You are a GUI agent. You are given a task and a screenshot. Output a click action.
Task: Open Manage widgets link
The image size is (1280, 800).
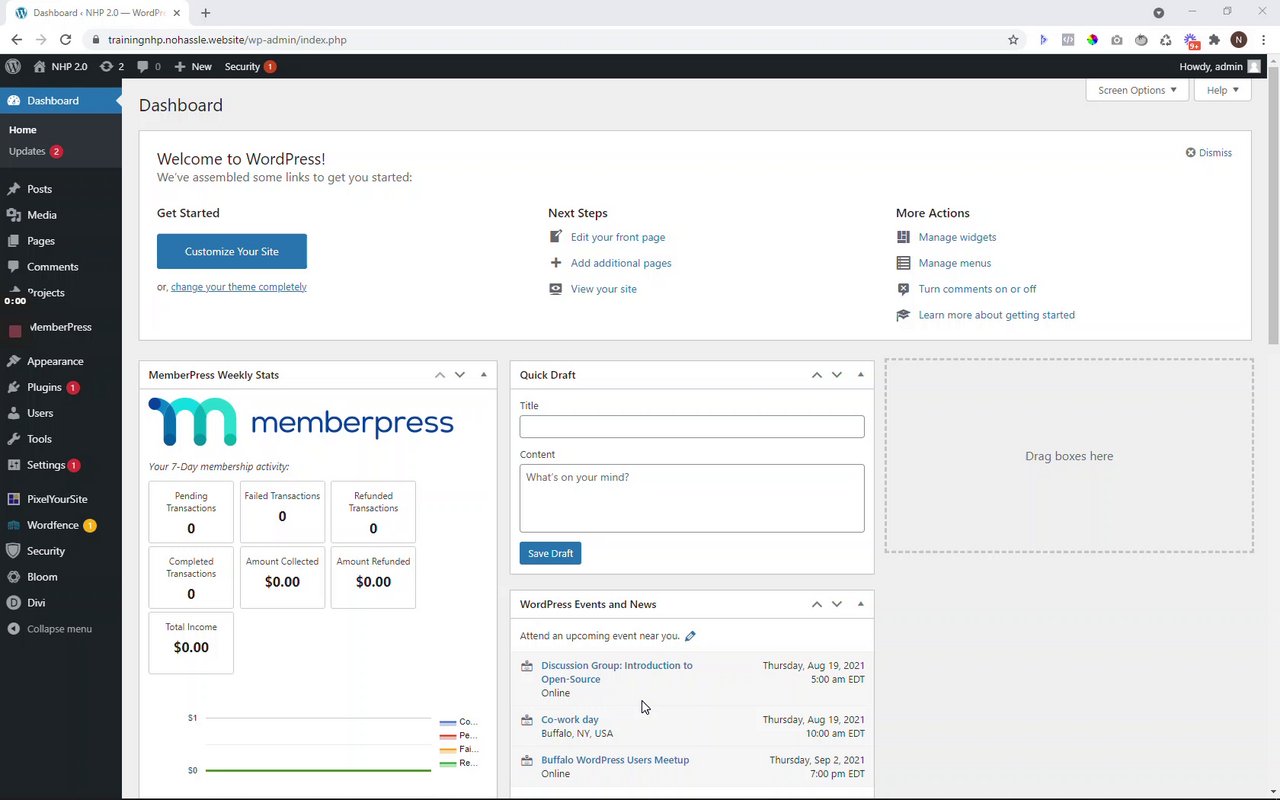[957, 237]
